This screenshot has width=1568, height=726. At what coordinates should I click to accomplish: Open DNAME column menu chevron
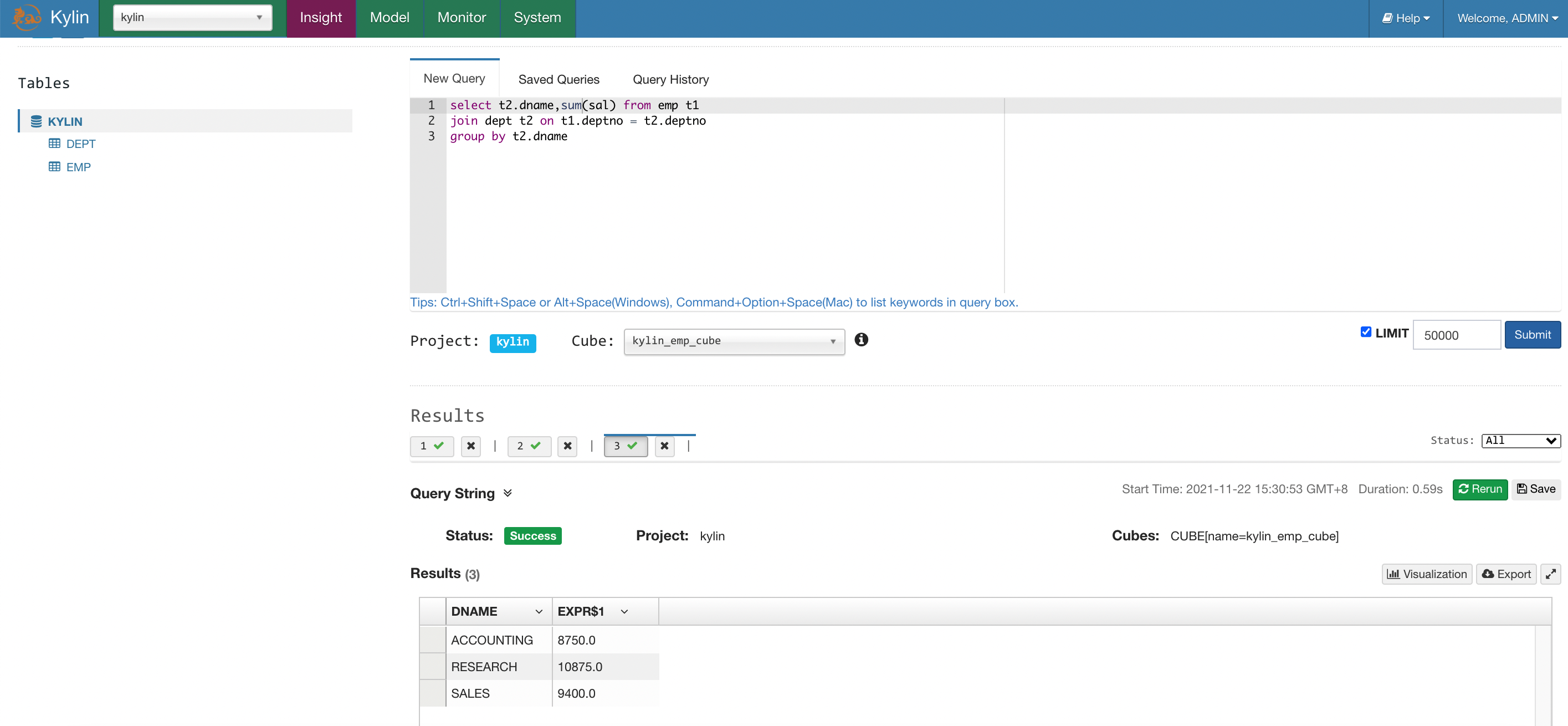click(x=539, y=611)
